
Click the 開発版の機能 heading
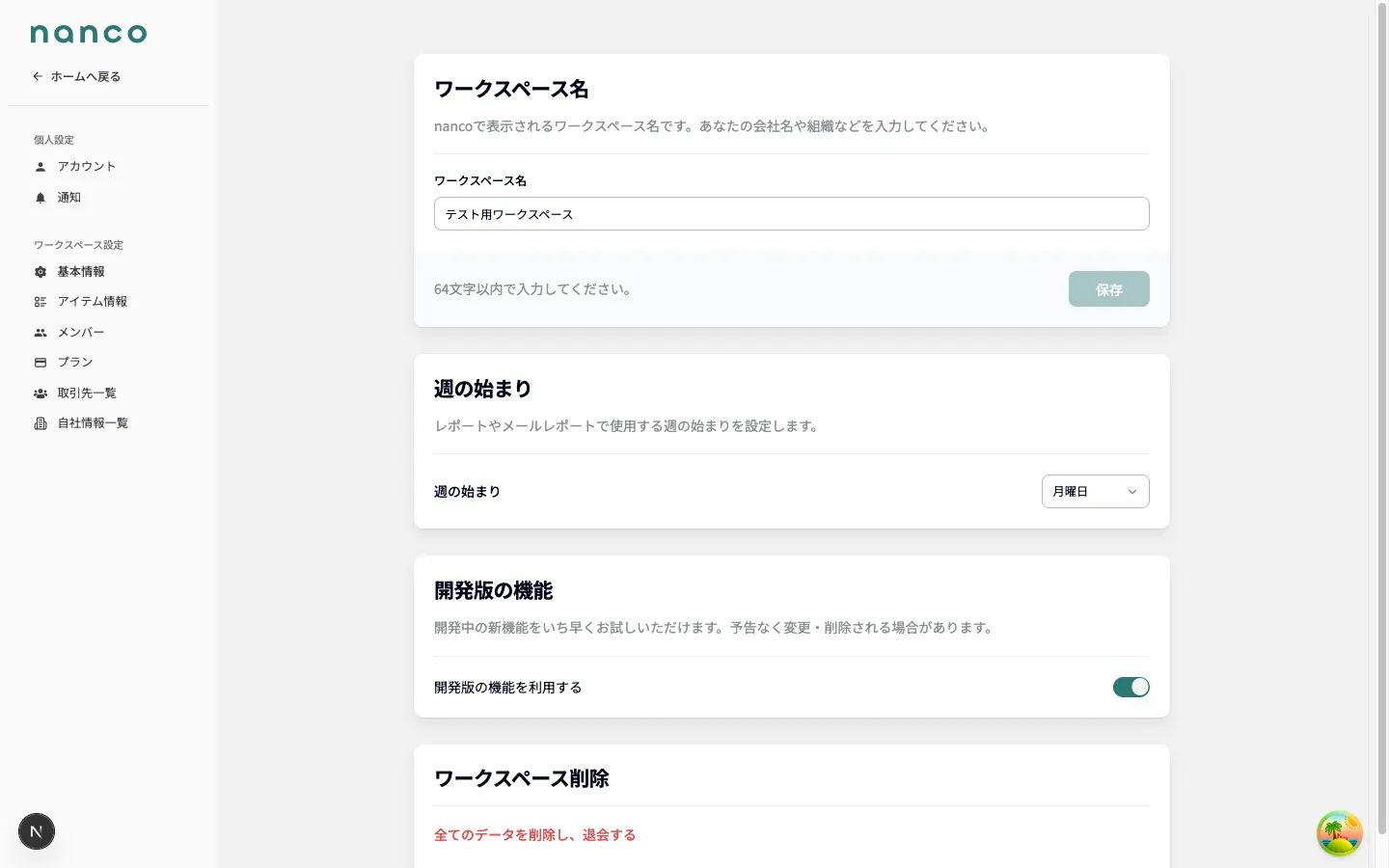click(x=493, y=590)
